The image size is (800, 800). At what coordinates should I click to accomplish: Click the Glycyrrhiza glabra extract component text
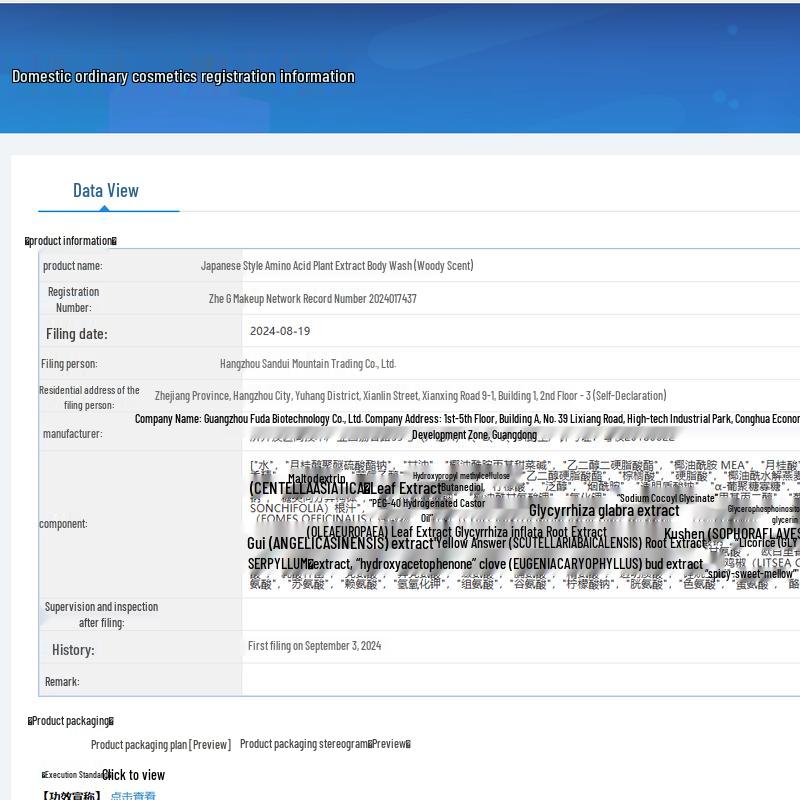pyautogui.click(x=604, y=511)
